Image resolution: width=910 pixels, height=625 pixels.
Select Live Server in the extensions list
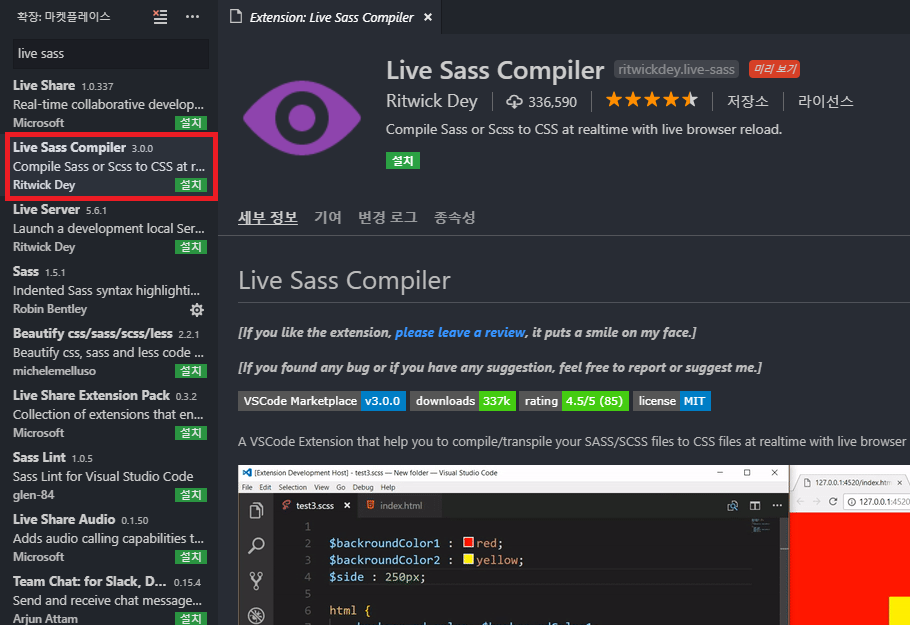point(110,229)
